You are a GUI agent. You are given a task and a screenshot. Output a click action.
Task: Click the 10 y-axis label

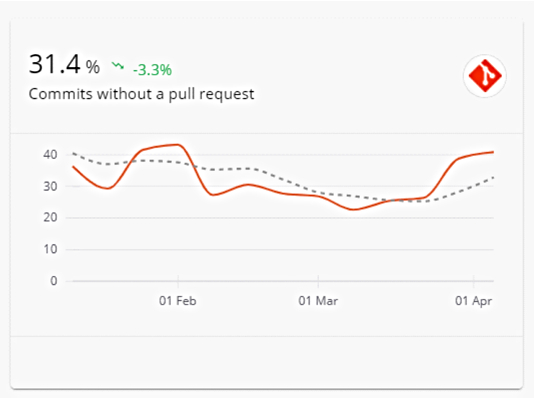(50, 249)
